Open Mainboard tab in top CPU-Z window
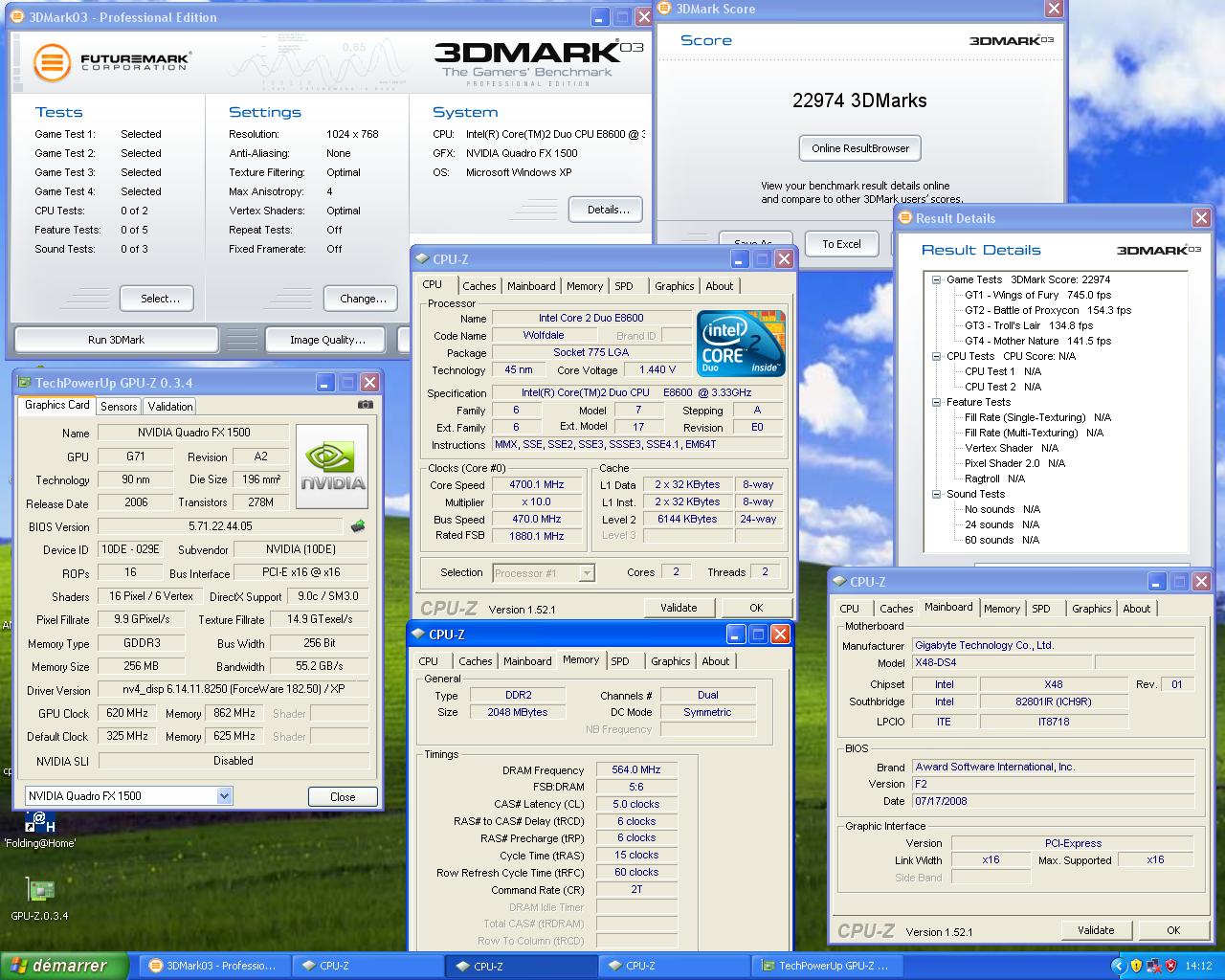1225x980 pixels. coord(531,286)
